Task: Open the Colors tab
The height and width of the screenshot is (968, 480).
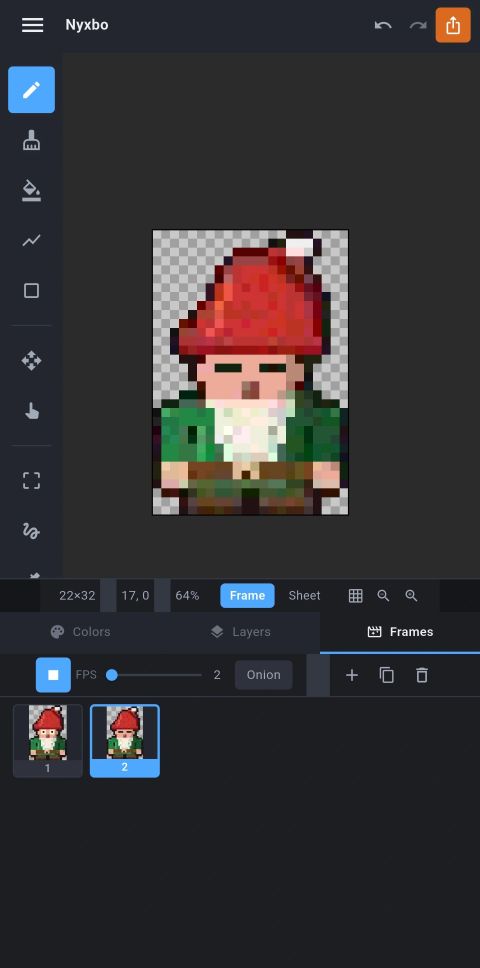Action: pyautogui.click(x=80, y=632)
